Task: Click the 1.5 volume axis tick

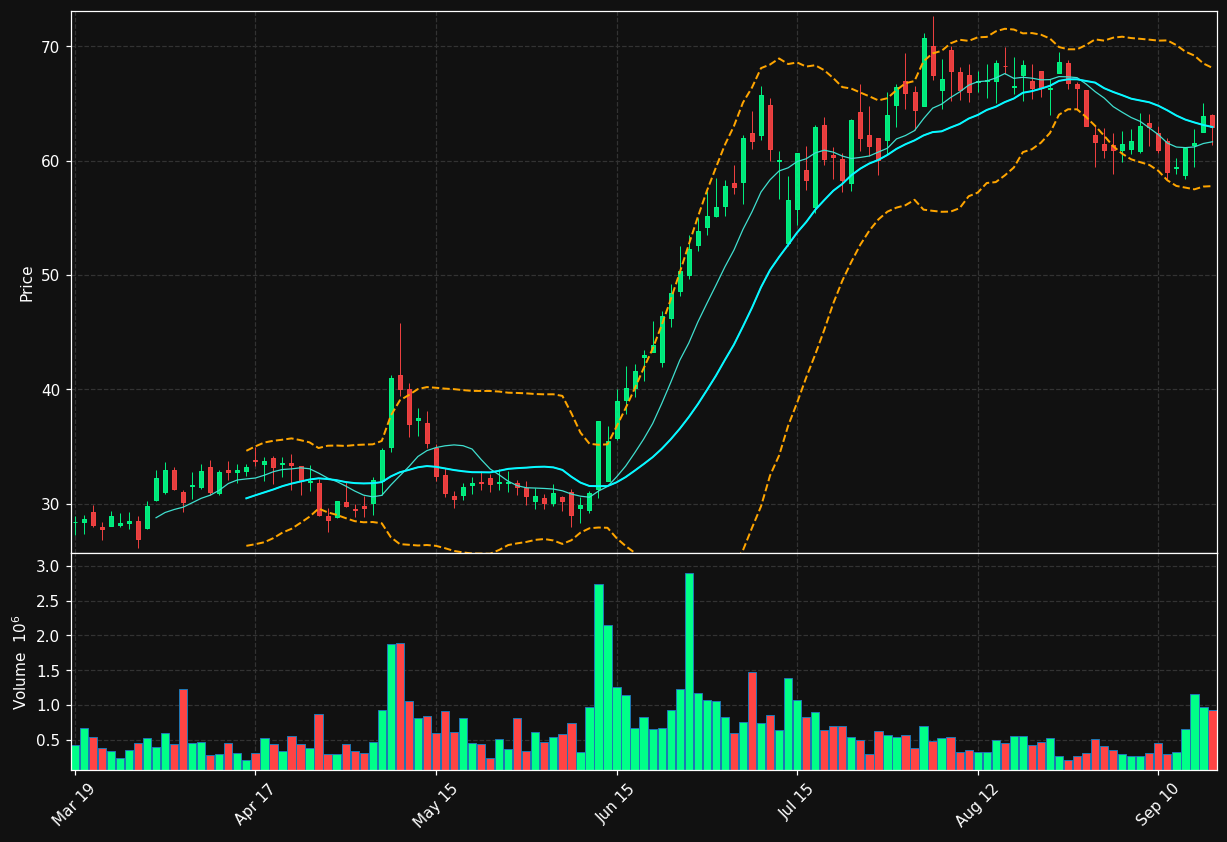Action: point(48,671)
